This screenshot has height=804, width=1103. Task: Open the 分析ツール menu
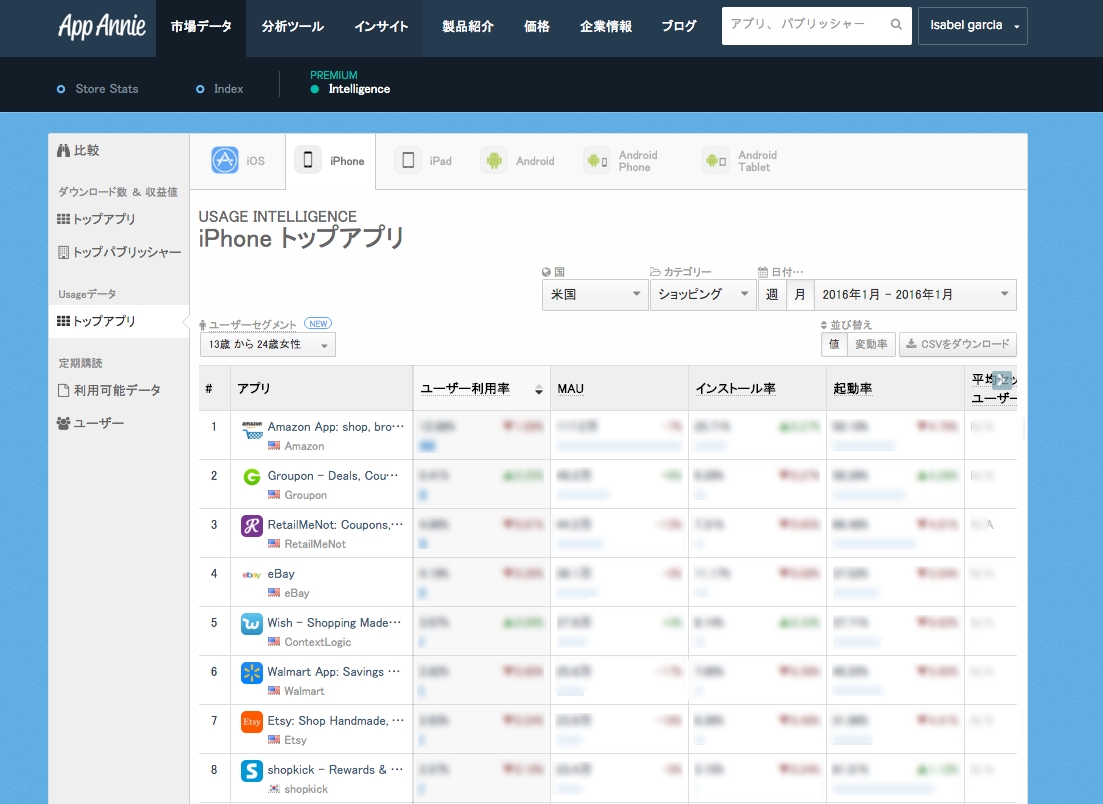pos(292,27)
